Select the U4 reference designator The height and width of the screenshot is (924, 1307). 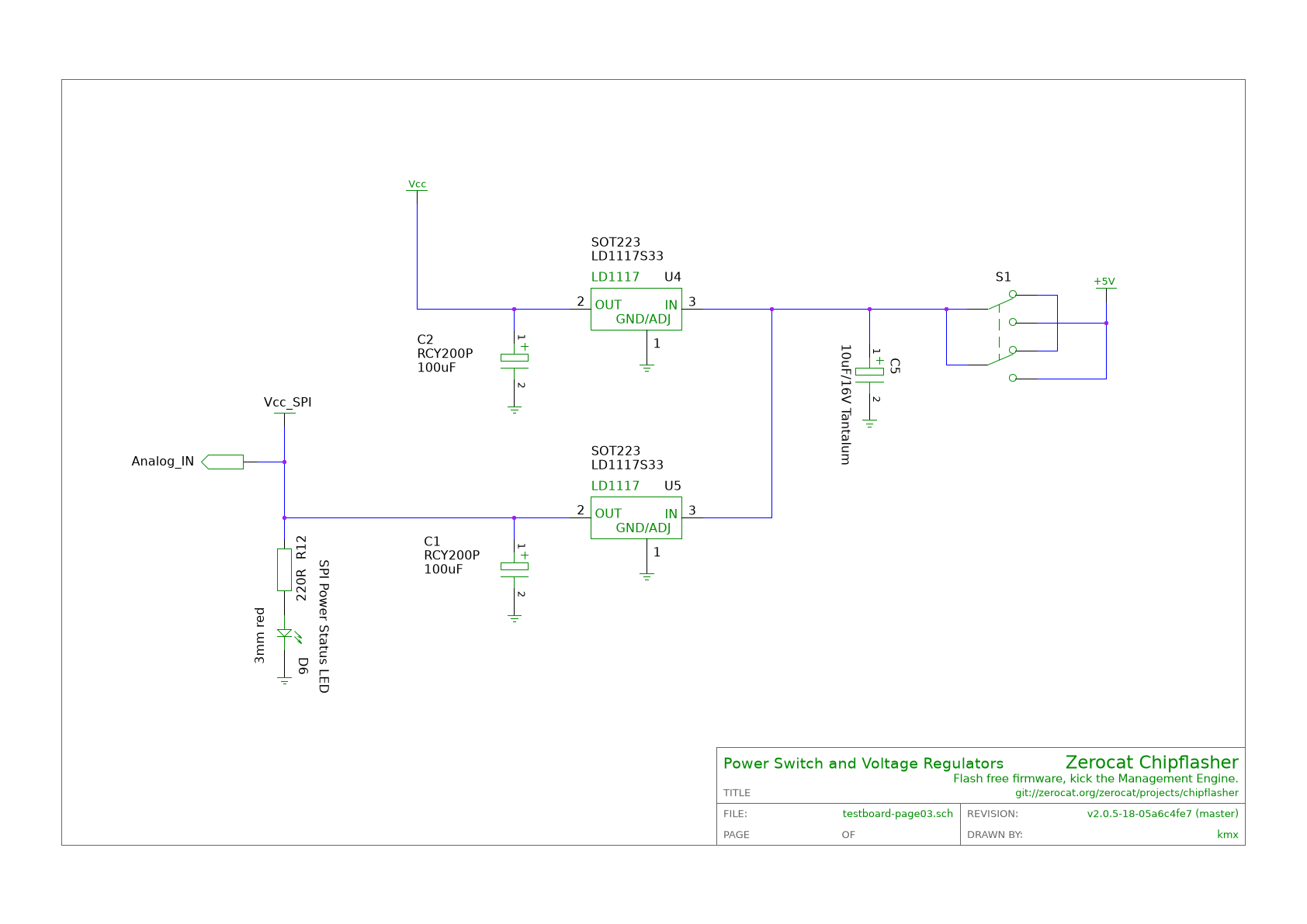coord(672,277)
